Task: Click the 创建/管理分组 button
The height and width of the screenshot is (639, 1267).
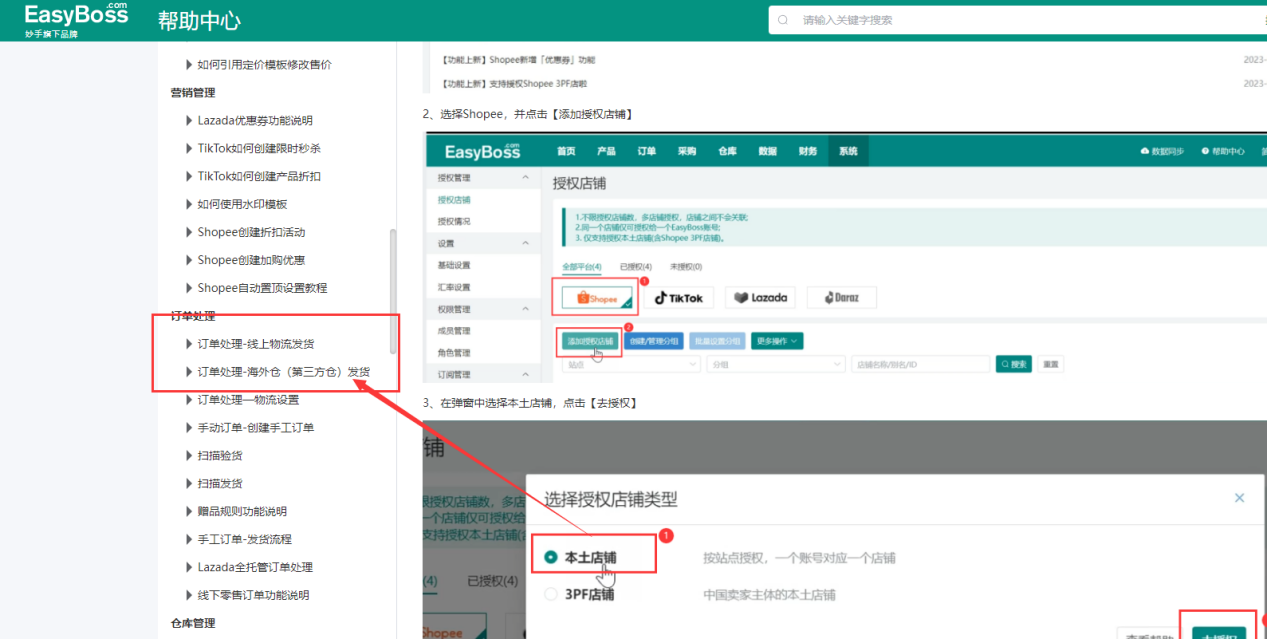Action: coord(654,340)
